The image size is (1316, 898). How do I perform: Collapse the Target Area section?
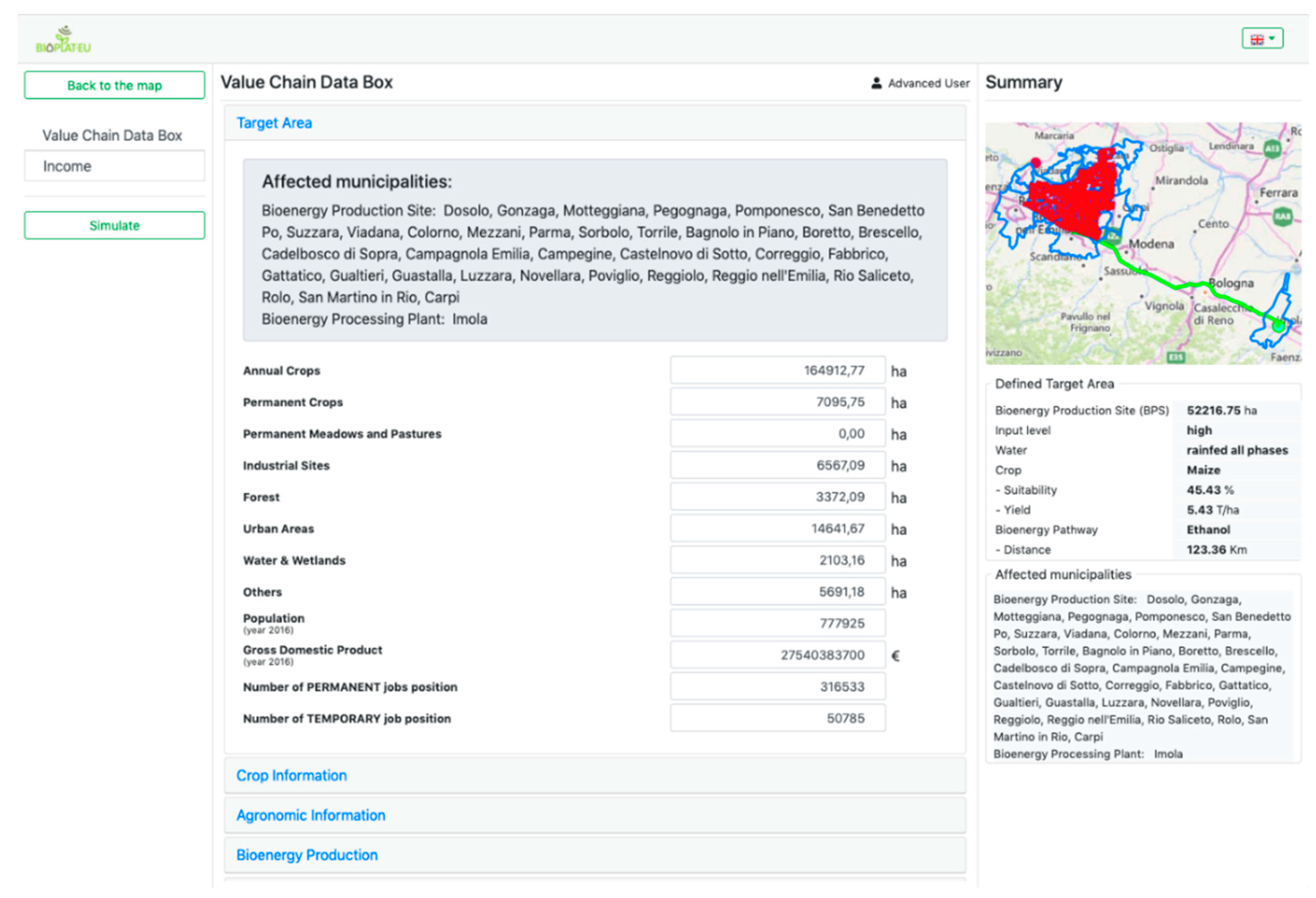click(274, 123)
